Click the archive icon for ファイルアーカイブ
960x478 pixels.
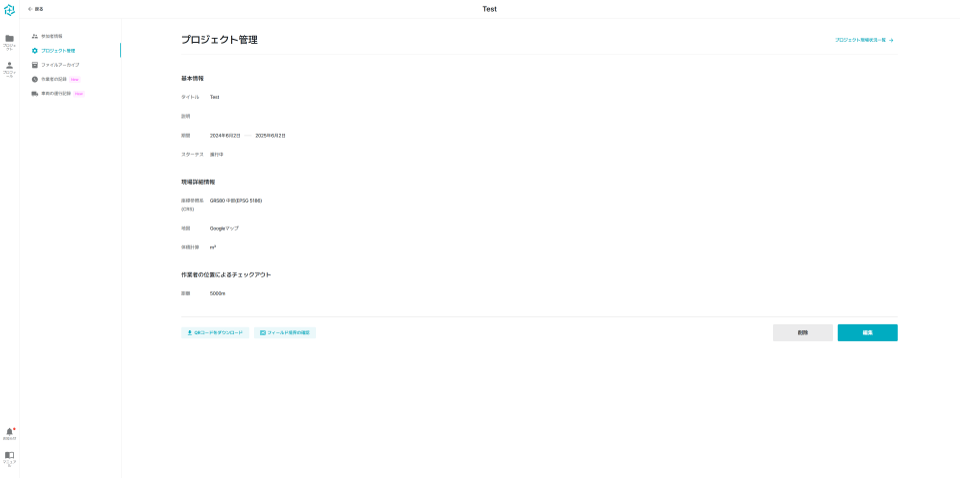pyautogui.click(x=35, y=65)
